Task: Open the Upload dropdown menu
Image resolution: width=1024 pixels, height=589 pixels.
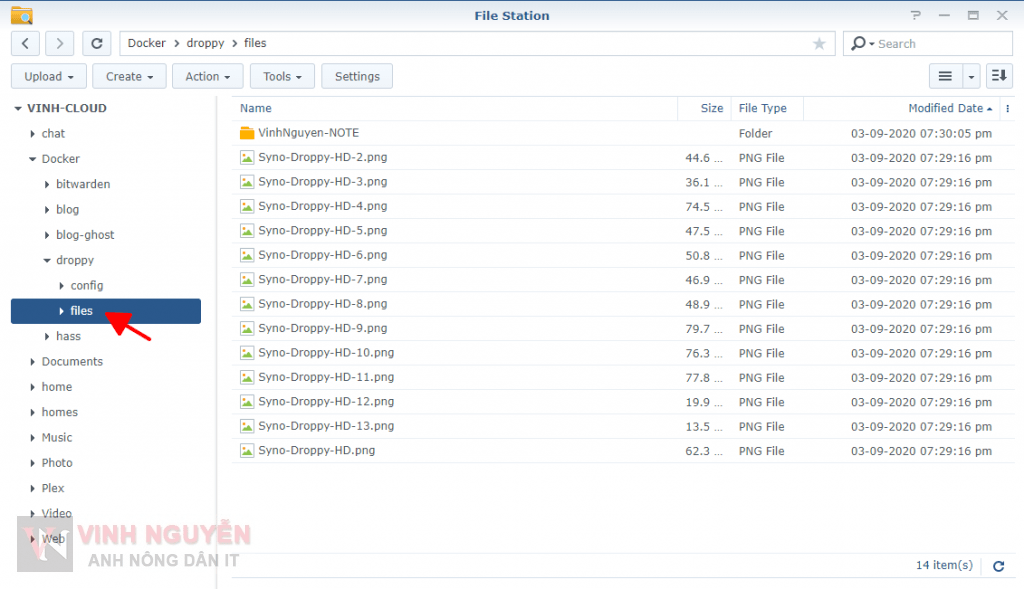Action: point(49,76)
